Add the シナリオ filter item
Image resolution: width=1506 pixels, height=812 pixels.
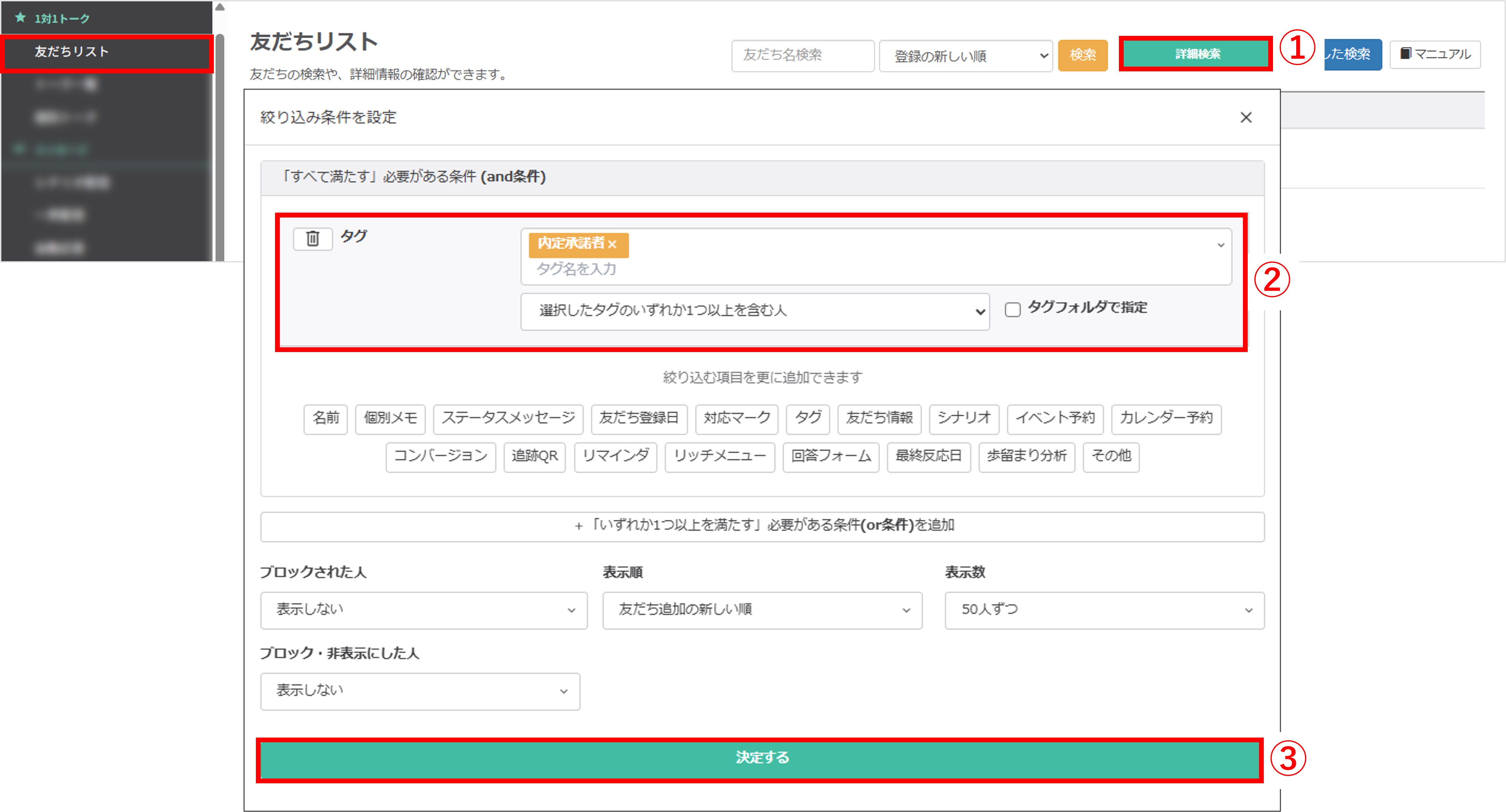[x=963, y=418]
